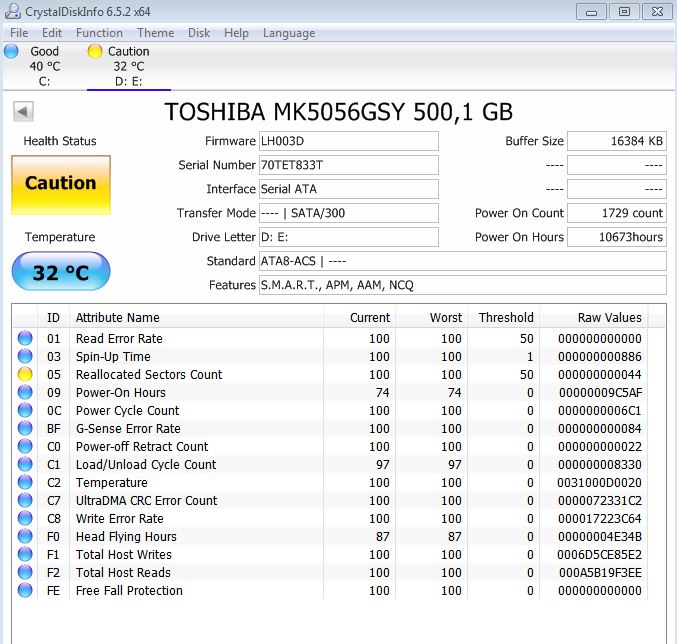
Task: Open the Disk menu
Action: 199,33
